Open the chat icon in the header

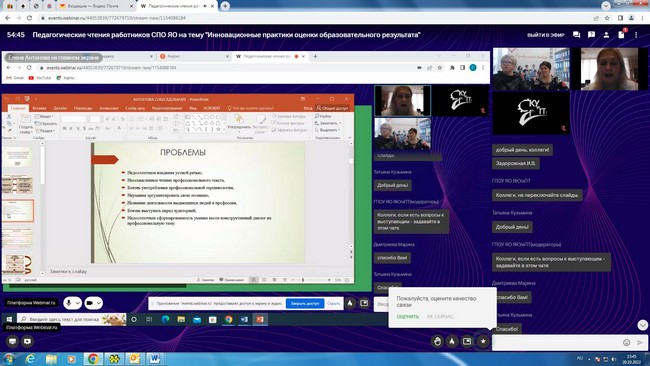(x=576, y=35)
